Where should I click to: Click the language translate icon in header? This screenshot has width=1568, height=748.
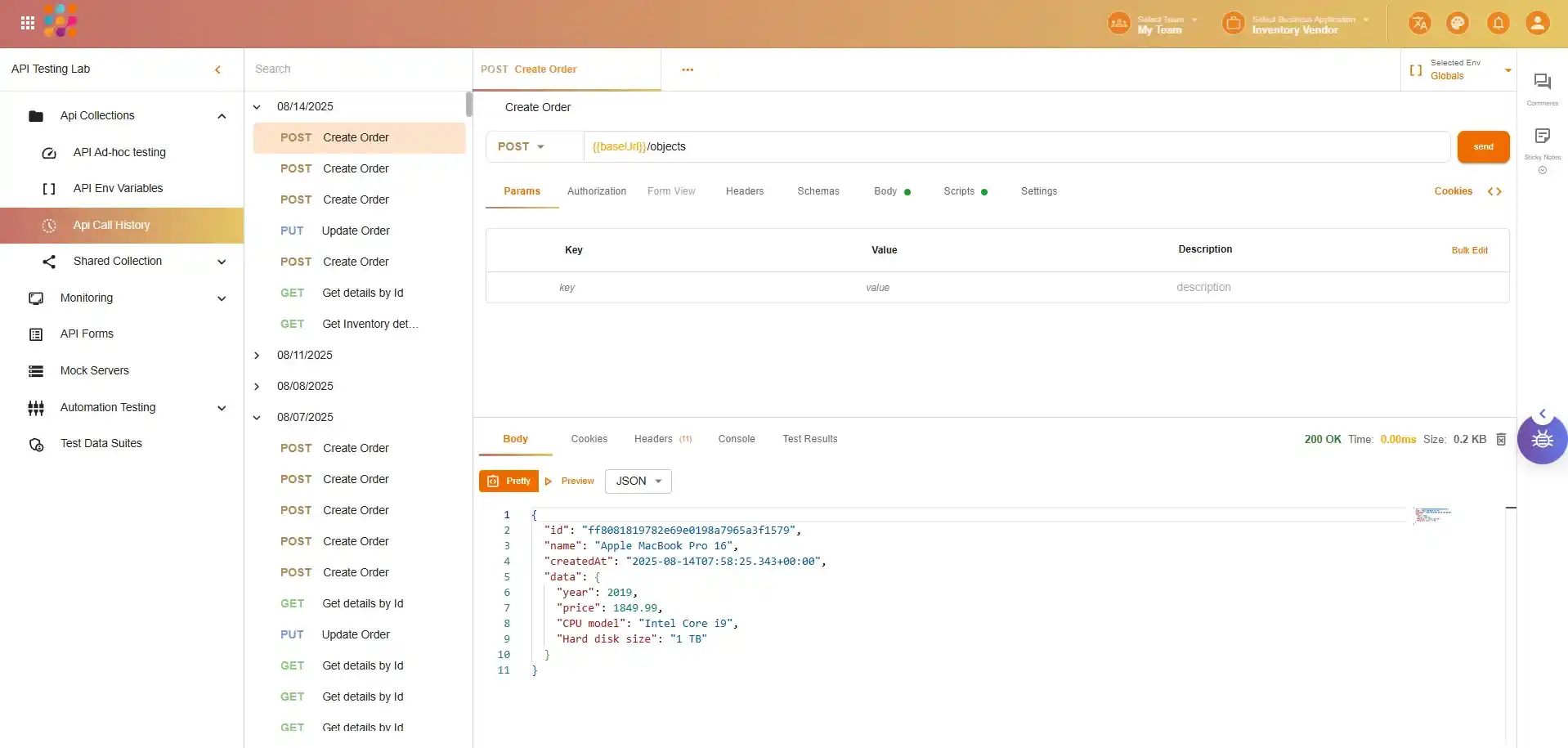click(x=1419, y=23)
